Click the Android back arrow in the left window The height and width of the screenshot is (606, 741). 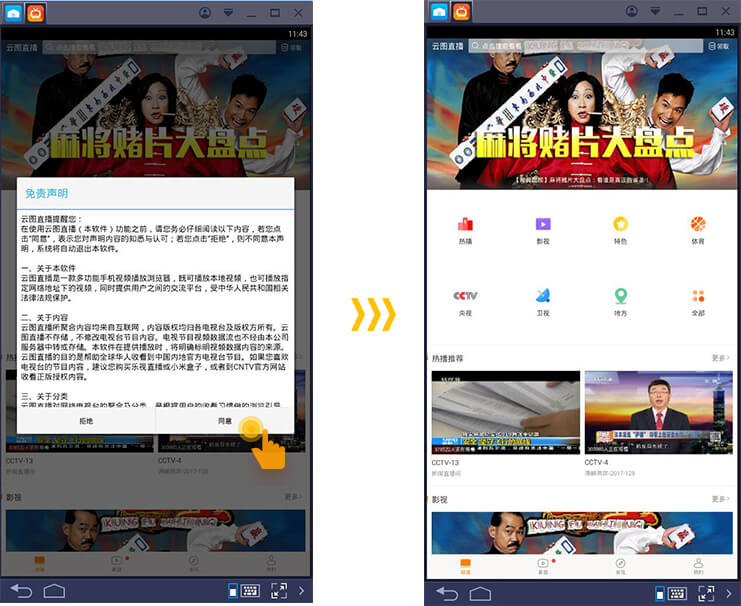click(x=21, y=591)
